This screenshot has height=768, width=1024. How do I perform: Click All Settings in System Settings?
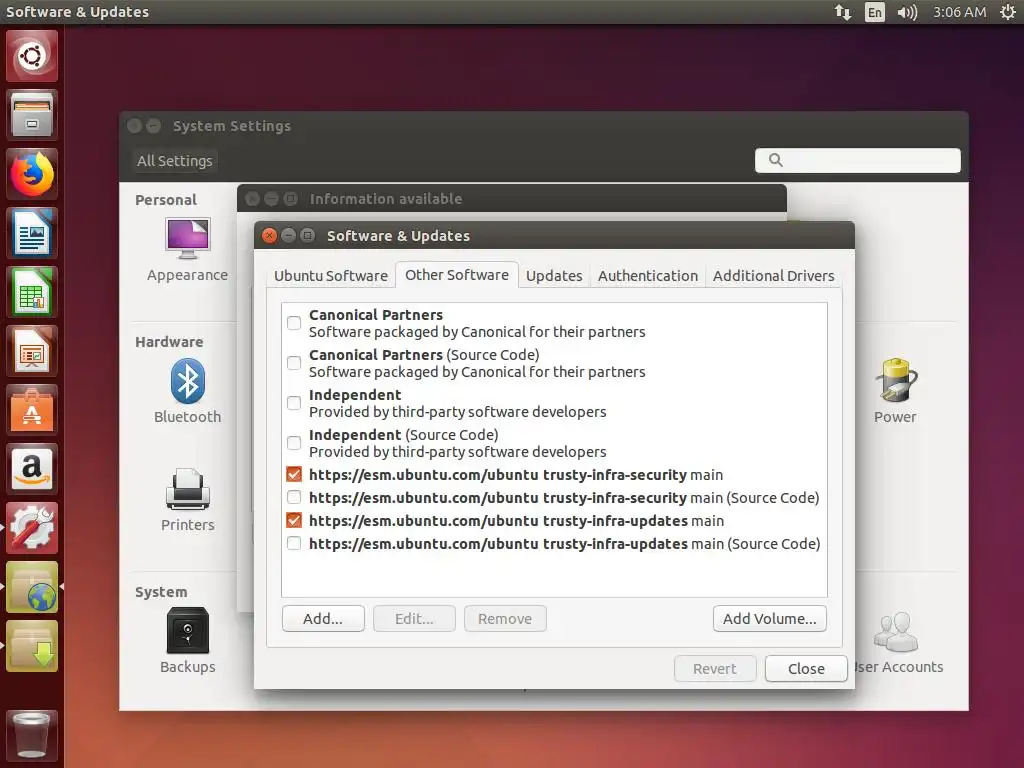(174, 161)
